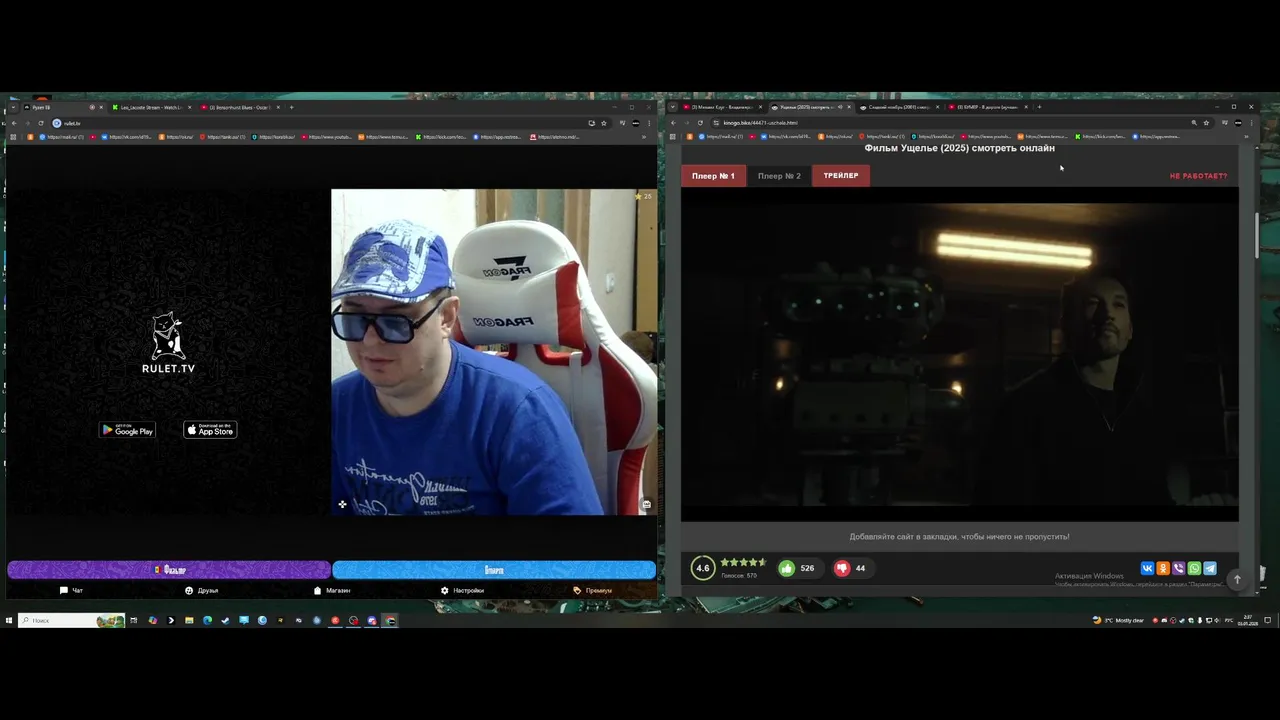Share via the VK icon
Image resolution: width=1280 pixels, height=720 pixels.
pyautogui.click(x=1147, y=568)
